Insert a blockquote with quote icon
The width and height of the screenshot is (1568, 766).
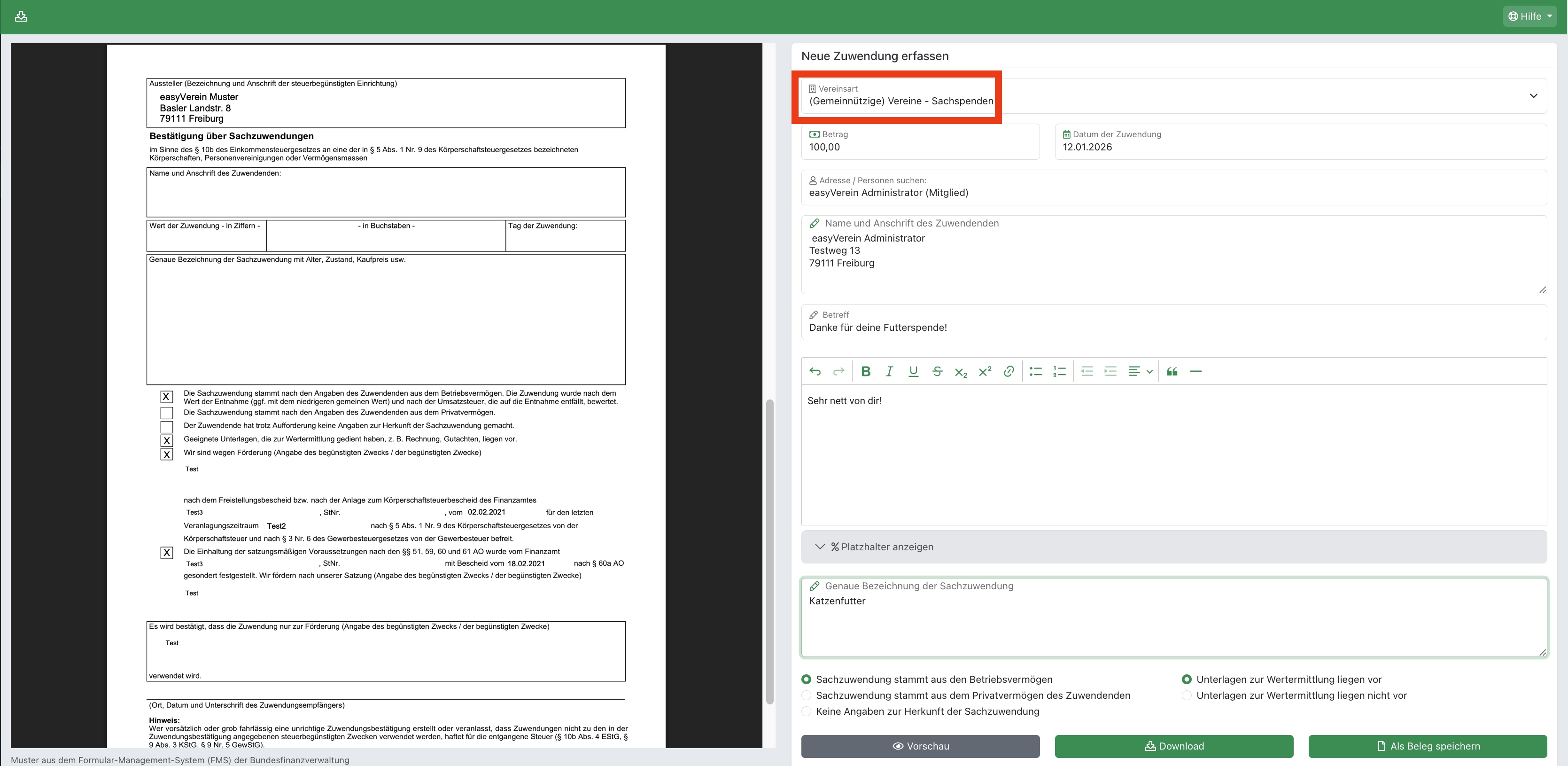1172,371
